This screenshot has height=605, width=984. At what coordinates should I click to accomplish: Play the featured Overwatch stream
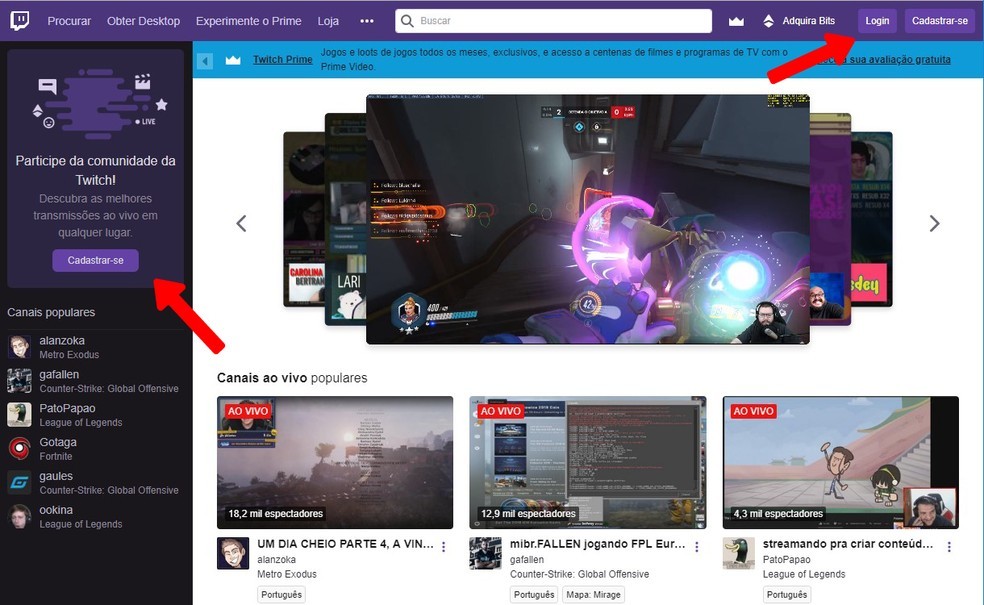587,219
